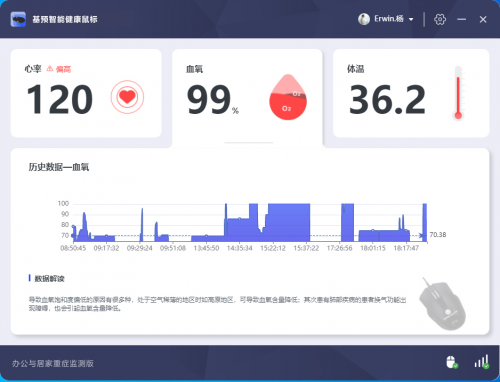Viewport: 500px width, 382px height.
Task: Click the O2 blood drop icon
Action: (288, 97)
